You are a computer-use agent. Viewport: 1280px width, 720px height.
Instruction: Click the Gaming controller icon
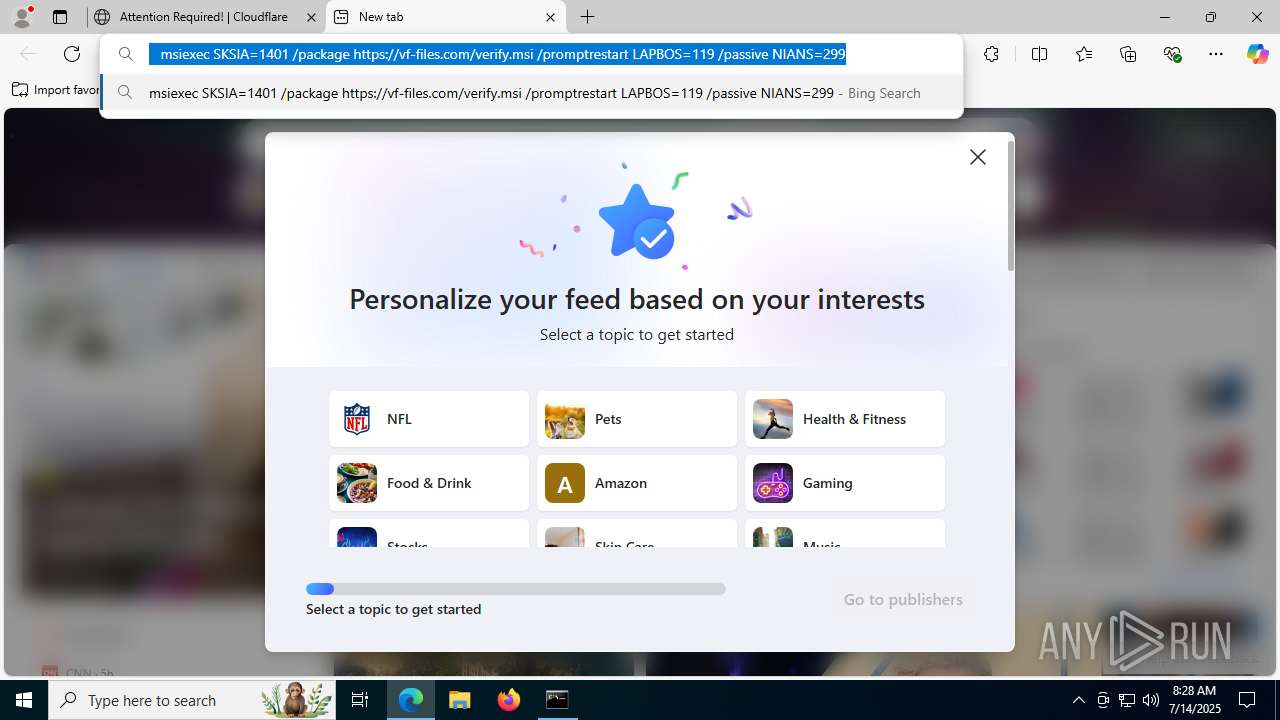(x=773, y=483)
